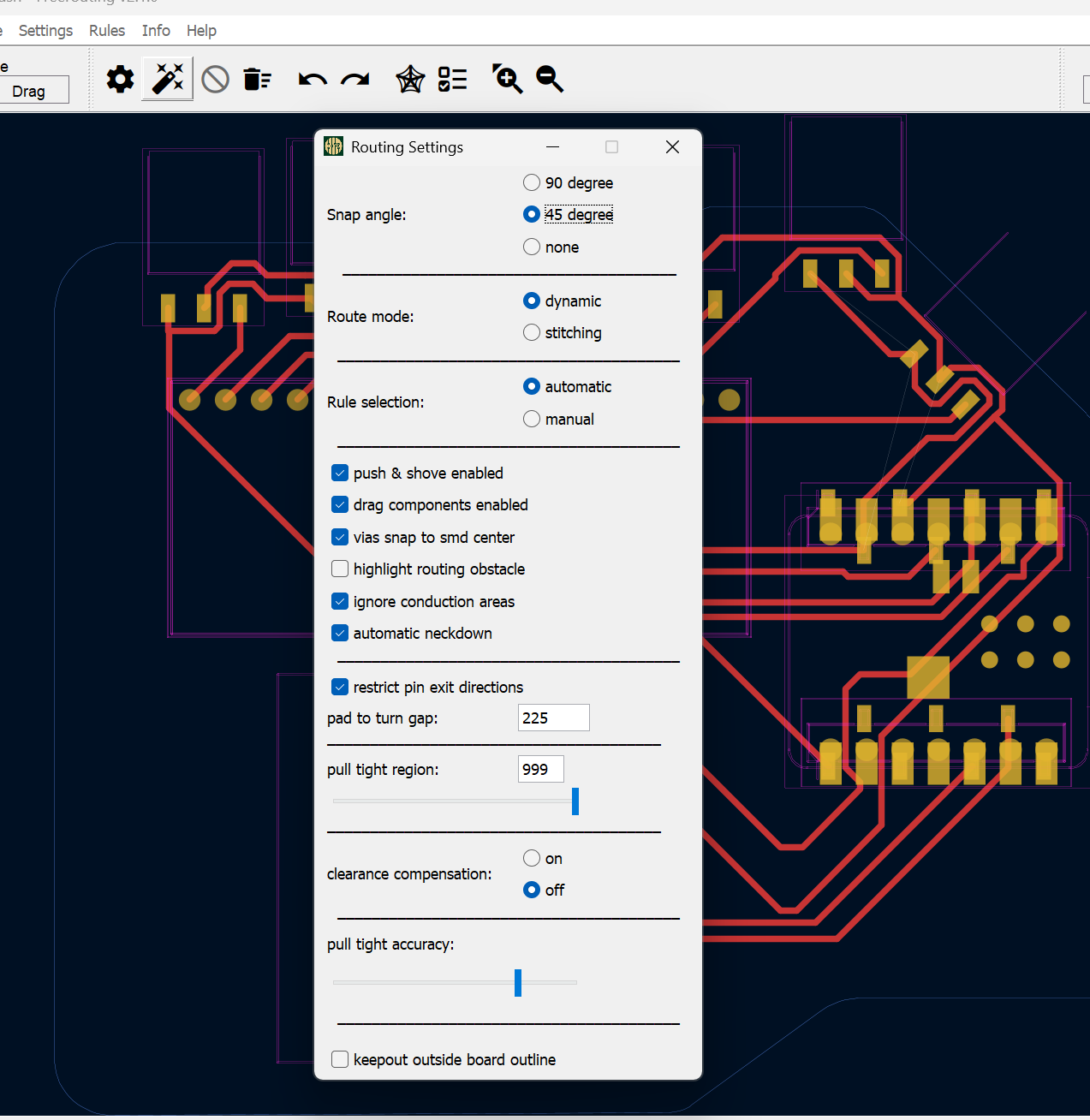Select the 90 degree snap angle
The image size is (1090, 1120).
click(531, 182)
